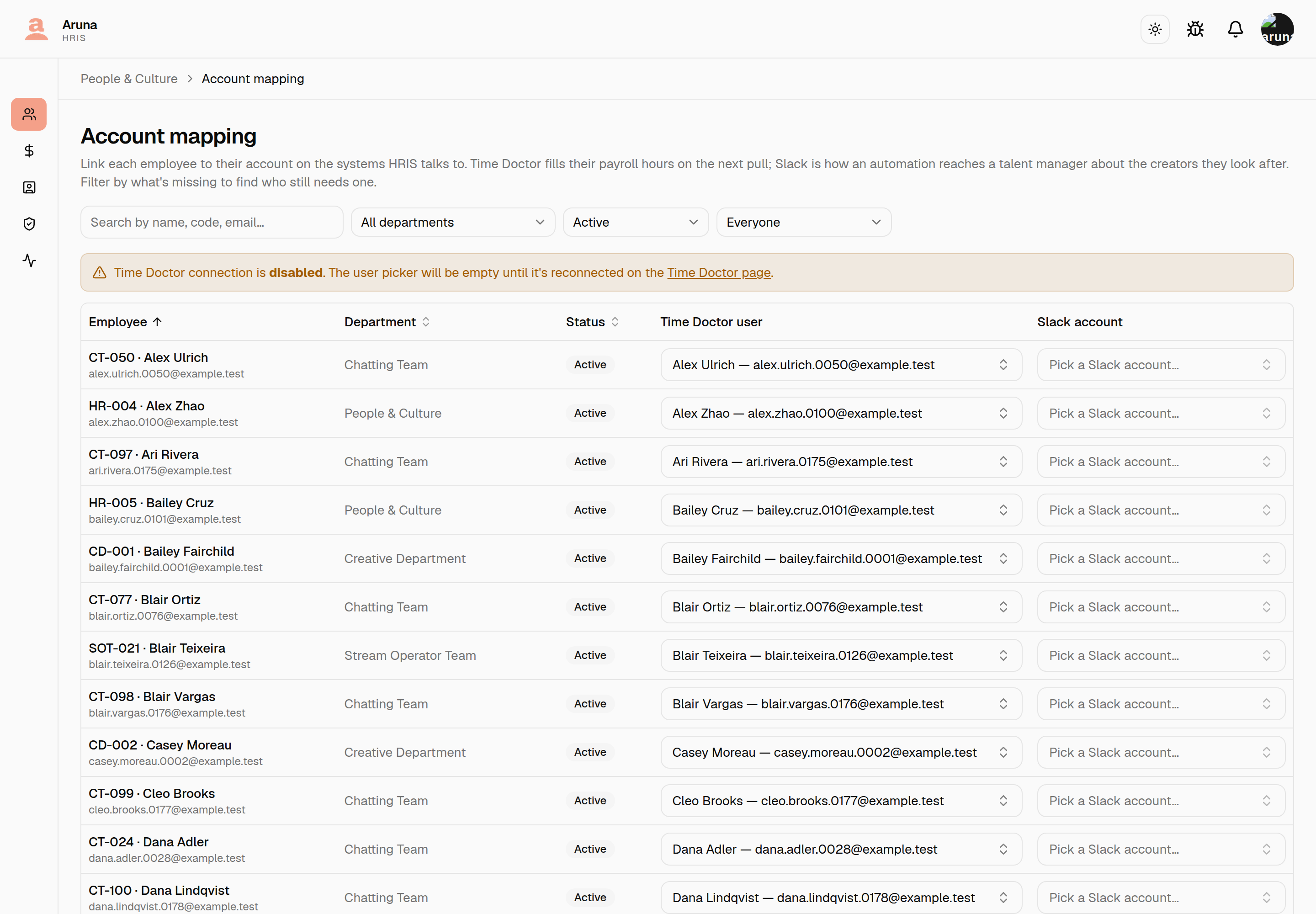Click the Slack account column header
Viewport: 1316px width, 914px height.
point(1079,322)
